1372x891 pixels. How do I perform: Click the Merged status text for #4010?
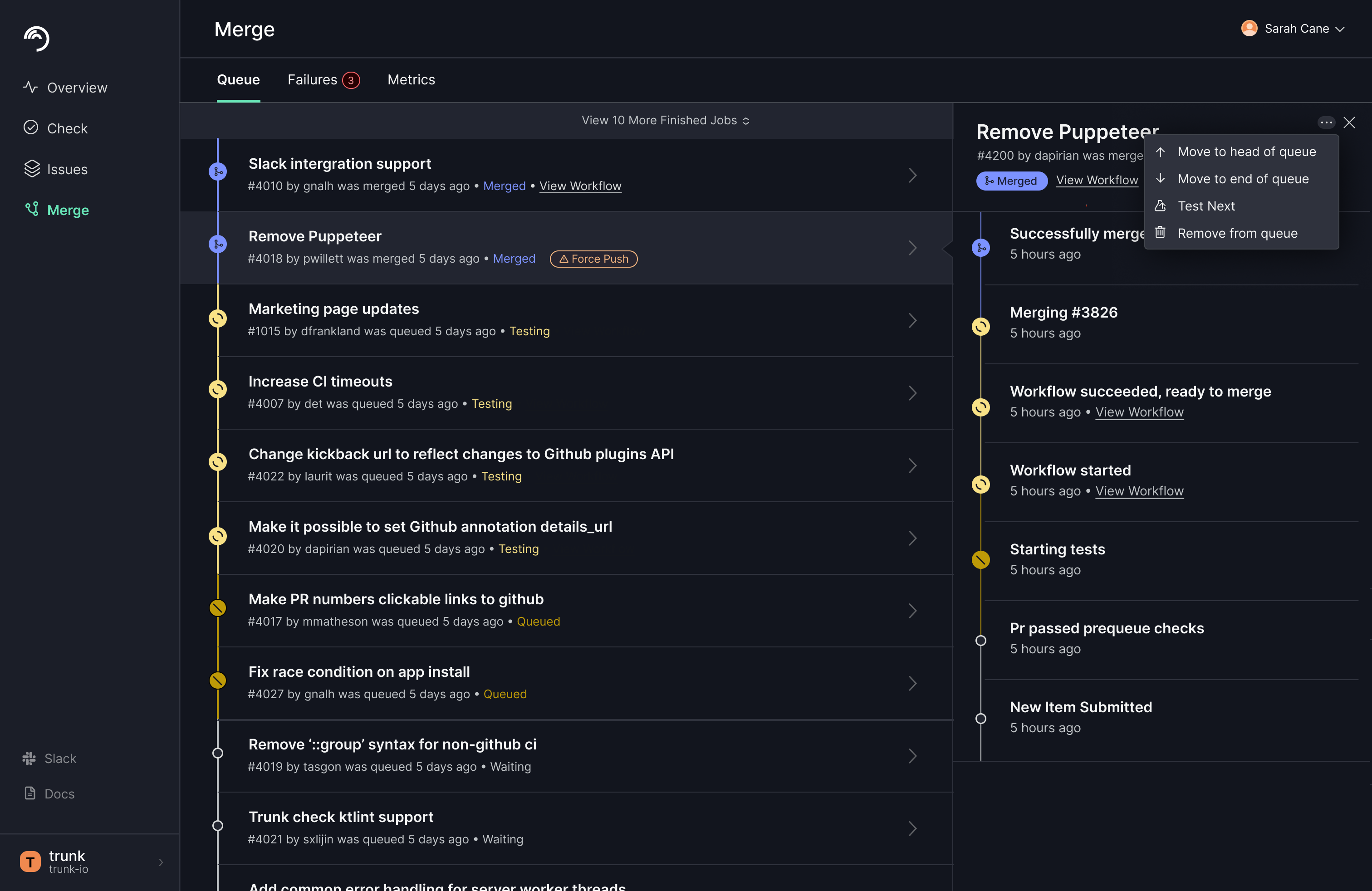pyautogui.click(x=505, y=186)
